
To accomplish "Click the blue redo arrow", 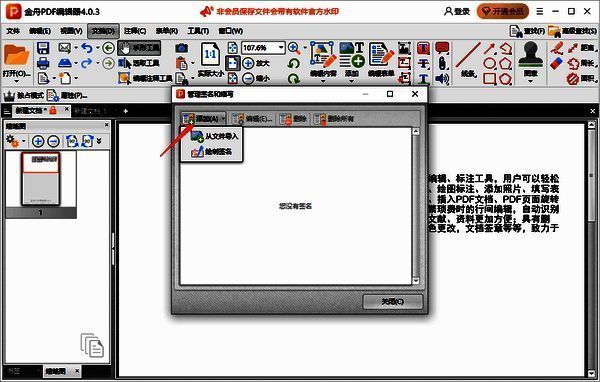I will 87,63.
